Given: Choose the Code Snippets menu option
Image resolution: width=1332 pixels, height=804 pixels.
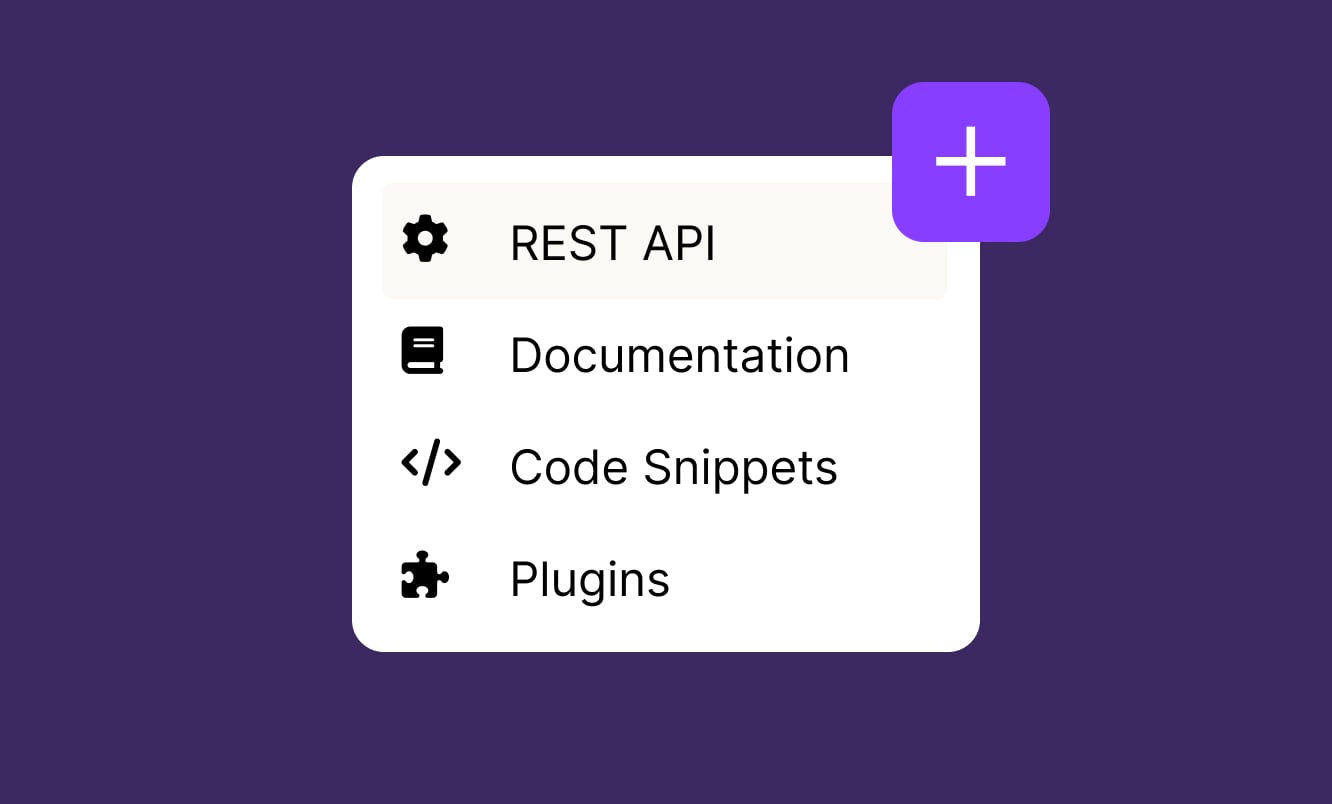Looking at the screenshot, I should [673, 467].
